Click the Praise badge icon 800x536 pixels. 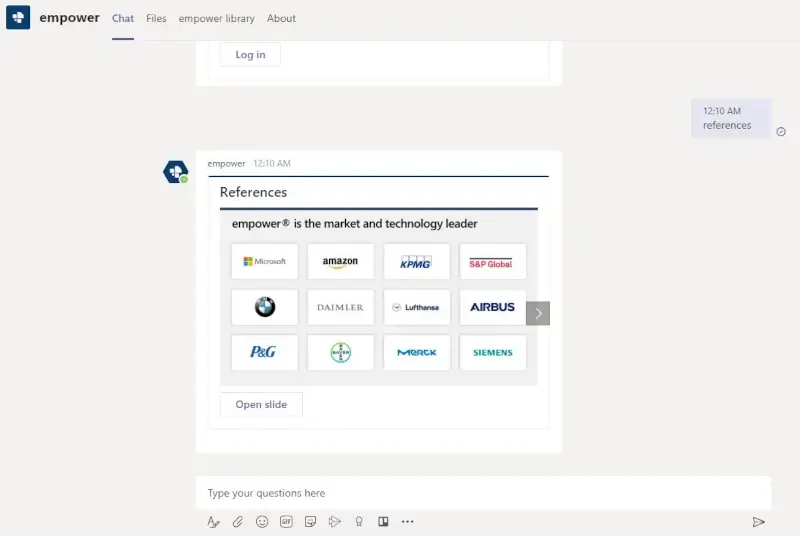tap(359, 522)
